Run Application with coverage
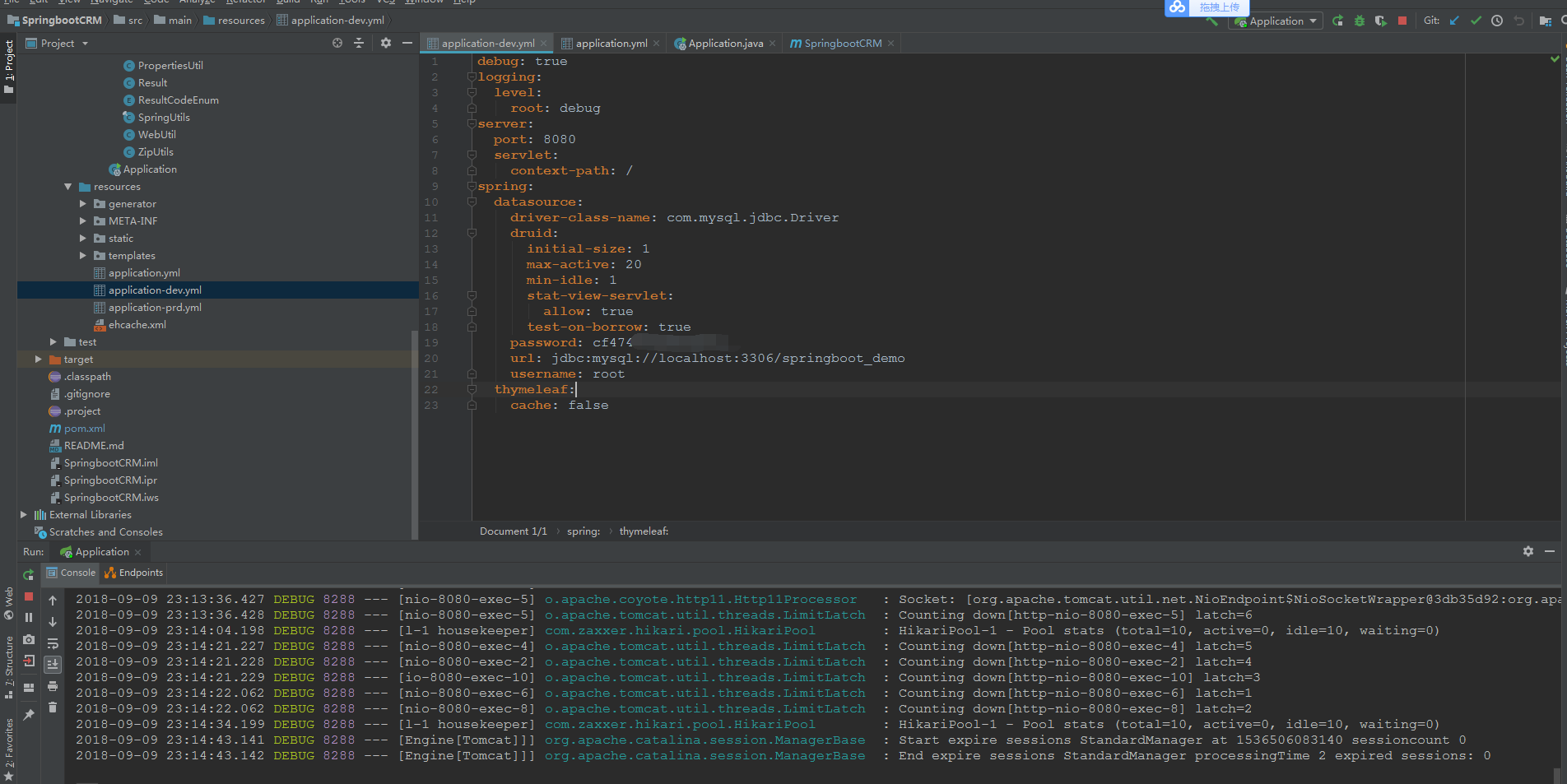The image size is (1567, 784). pyautogui.click(x=1380, y=21)
